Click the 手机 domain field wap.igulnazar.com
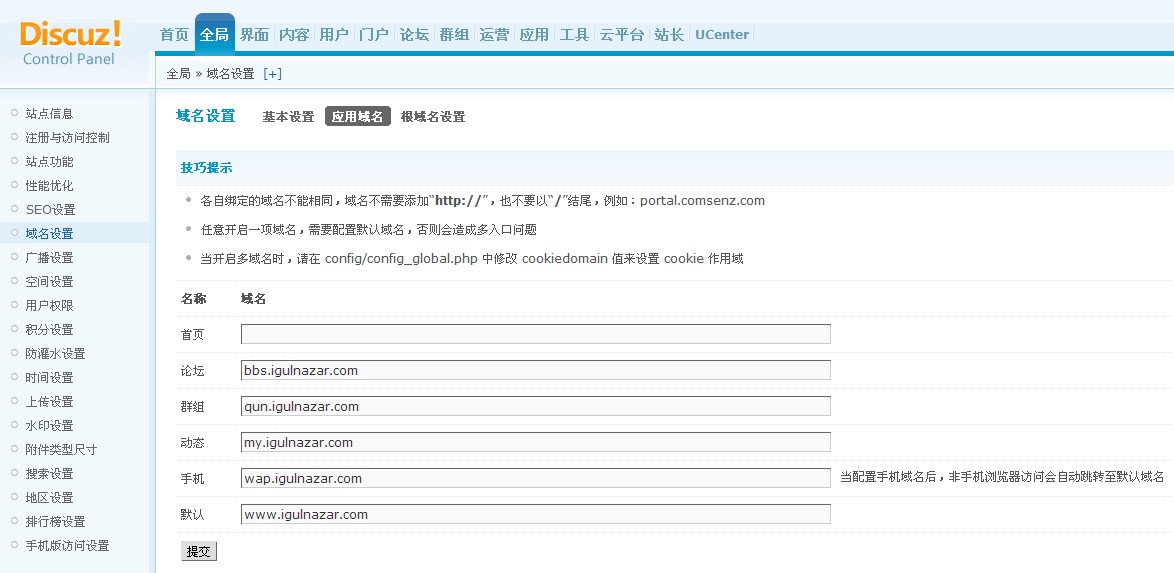Screen dimensions: 1174x573 pyautogui.click(x=535, y=478)
